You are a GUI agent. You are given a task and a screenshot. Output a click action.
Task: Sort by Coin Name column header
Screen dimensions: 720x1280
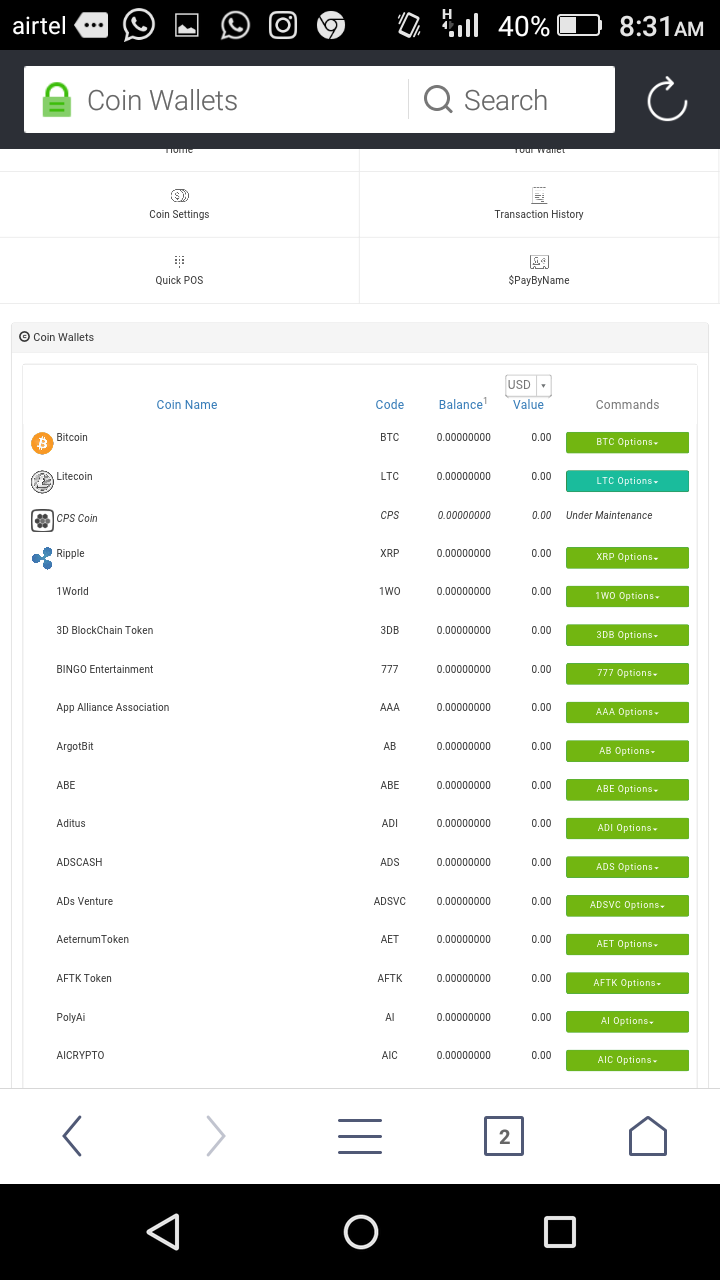(187, 405)
